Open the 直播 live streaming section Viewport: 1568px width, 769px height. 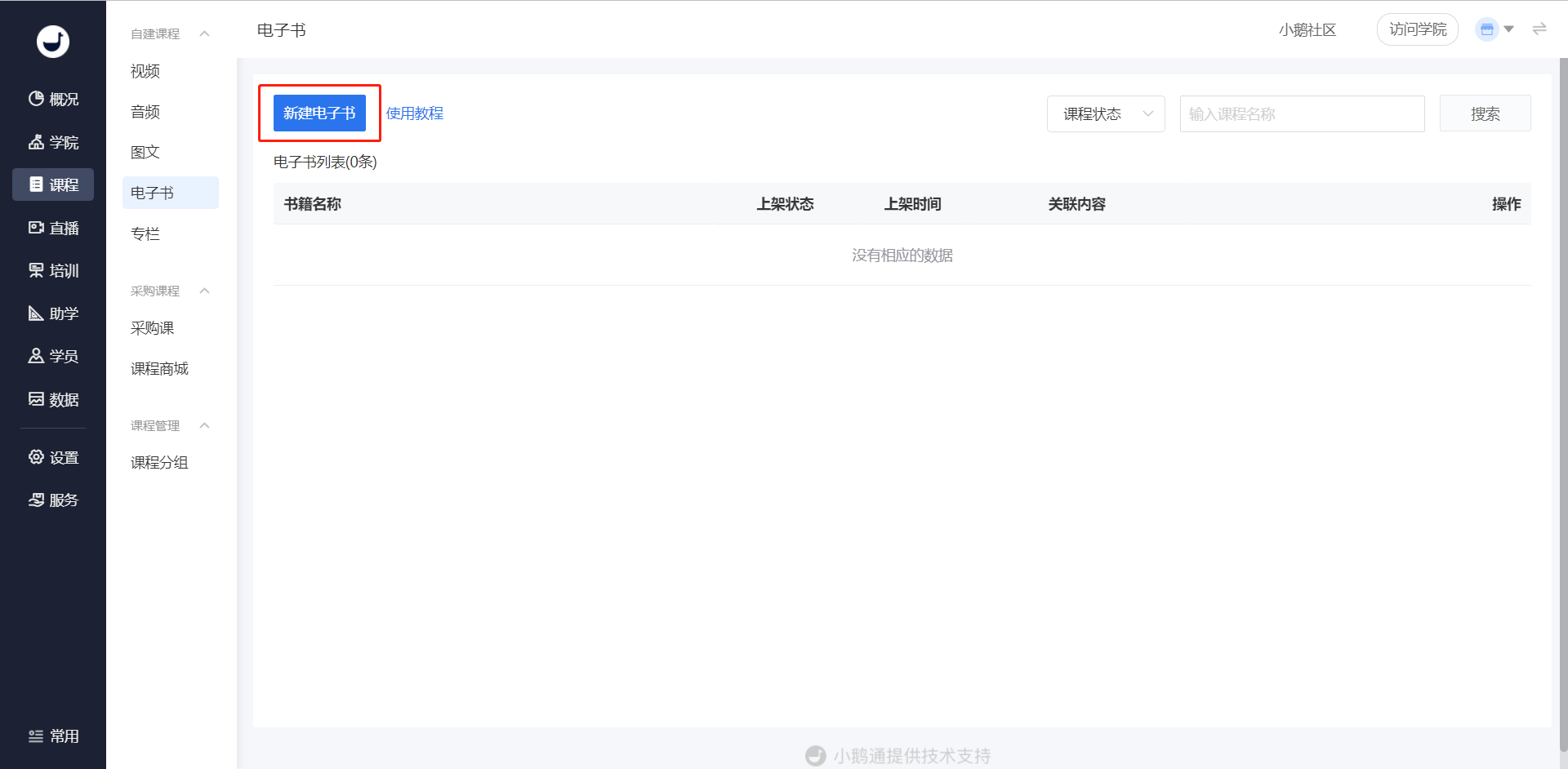click(53, 229)
